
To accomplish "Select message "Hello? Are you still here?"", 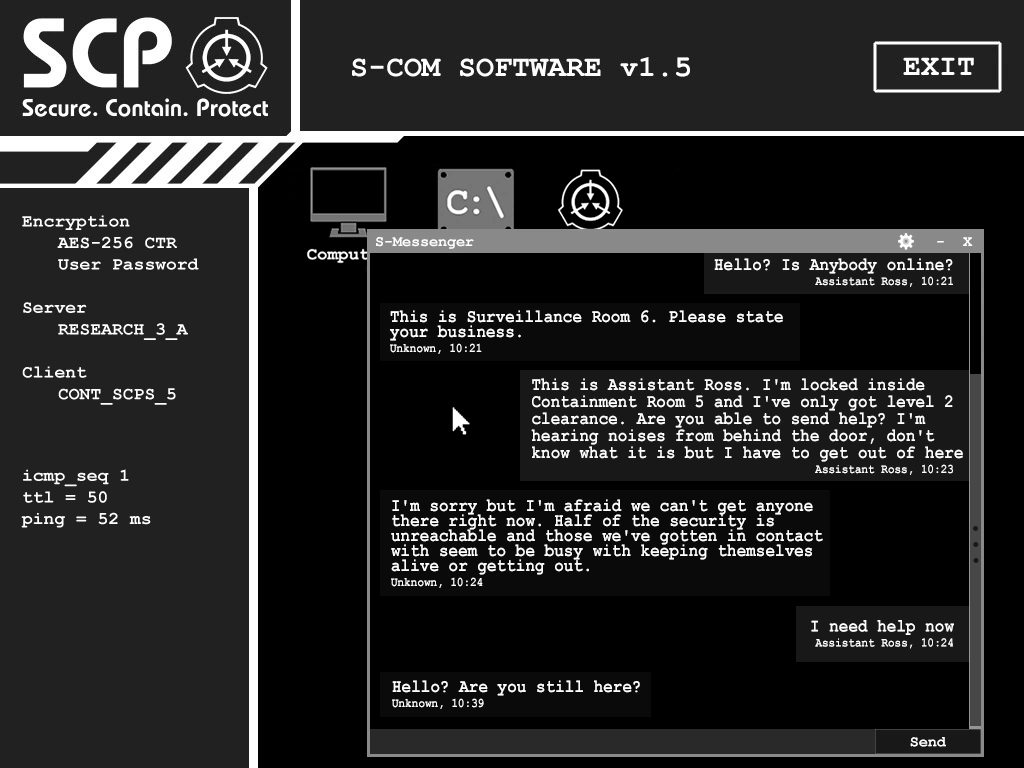I will coord(515,694).
